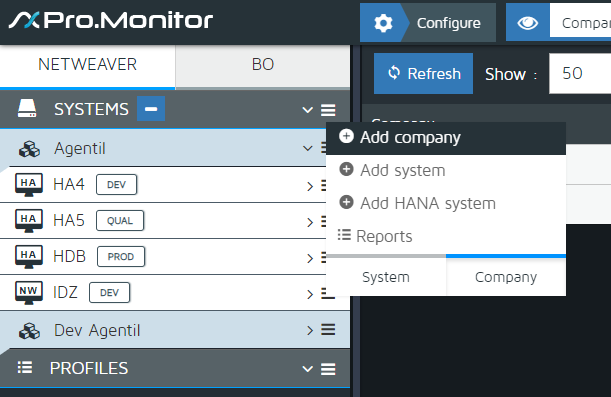Click the HA4 monitor icon
This screenshot has height=397, width=611.
28,185
